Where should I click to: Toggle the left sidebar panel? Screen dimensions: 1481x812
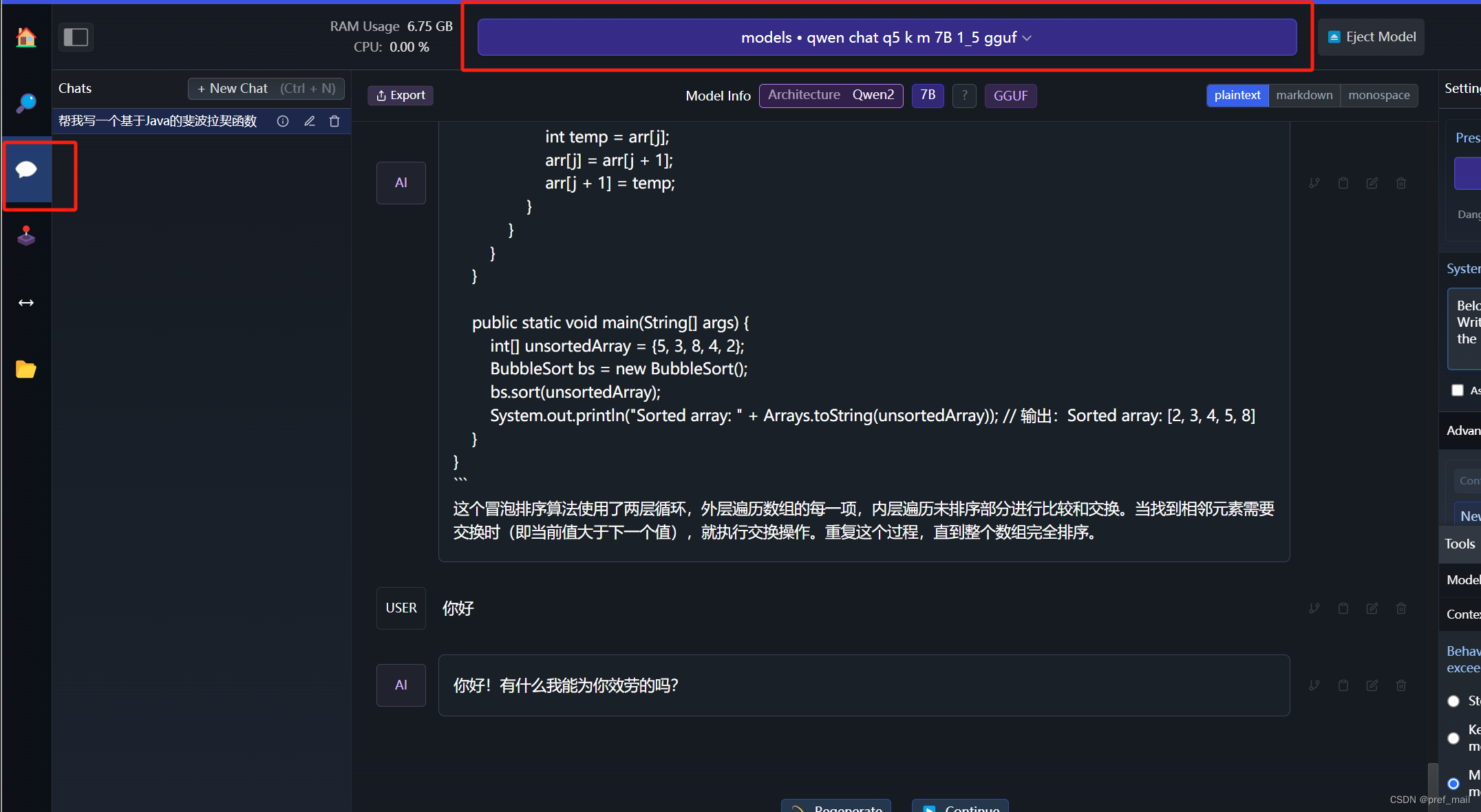76,37
